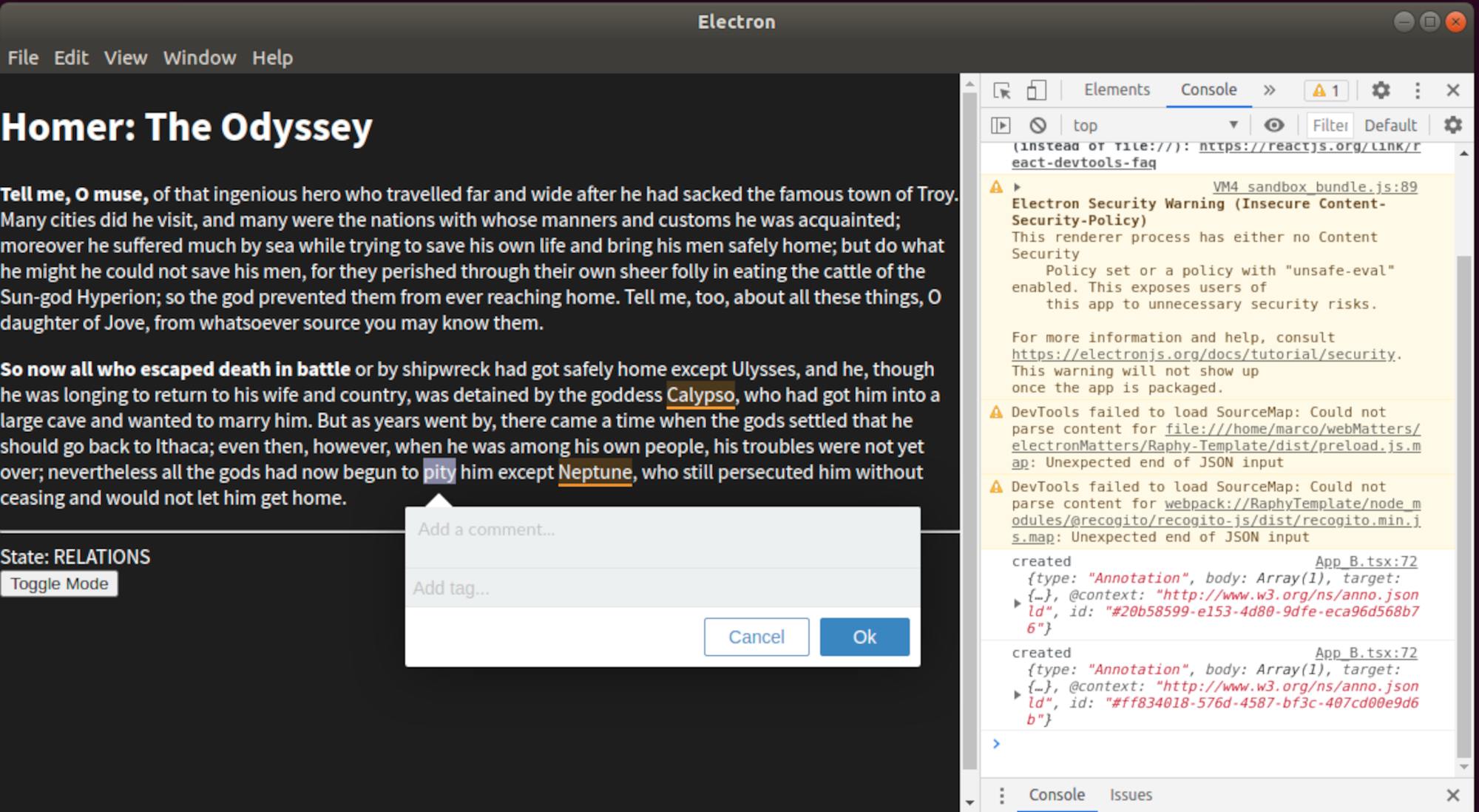Click the Ok button in annotation popup
This screenshot has height=812, width=1479.
coord(864,637)
